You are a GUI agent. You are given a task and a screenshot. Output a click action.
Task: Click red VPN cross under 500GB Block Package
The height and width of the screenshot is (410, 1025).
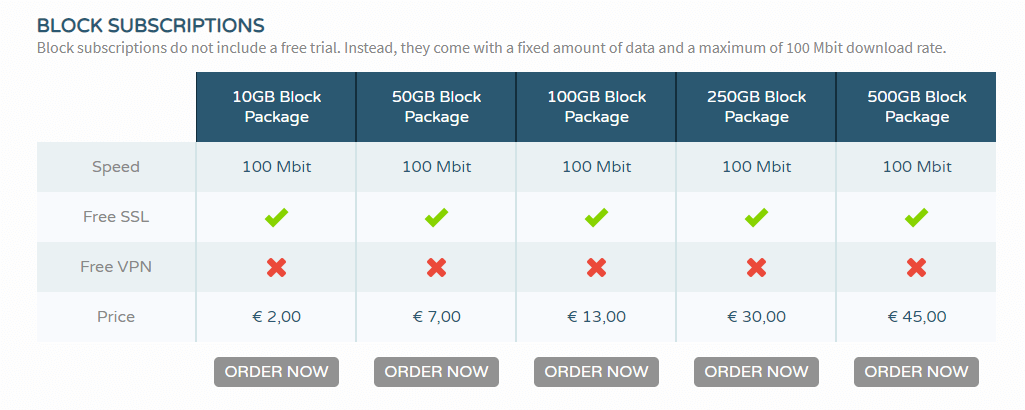pyautogui.click(x=916, y=267)
